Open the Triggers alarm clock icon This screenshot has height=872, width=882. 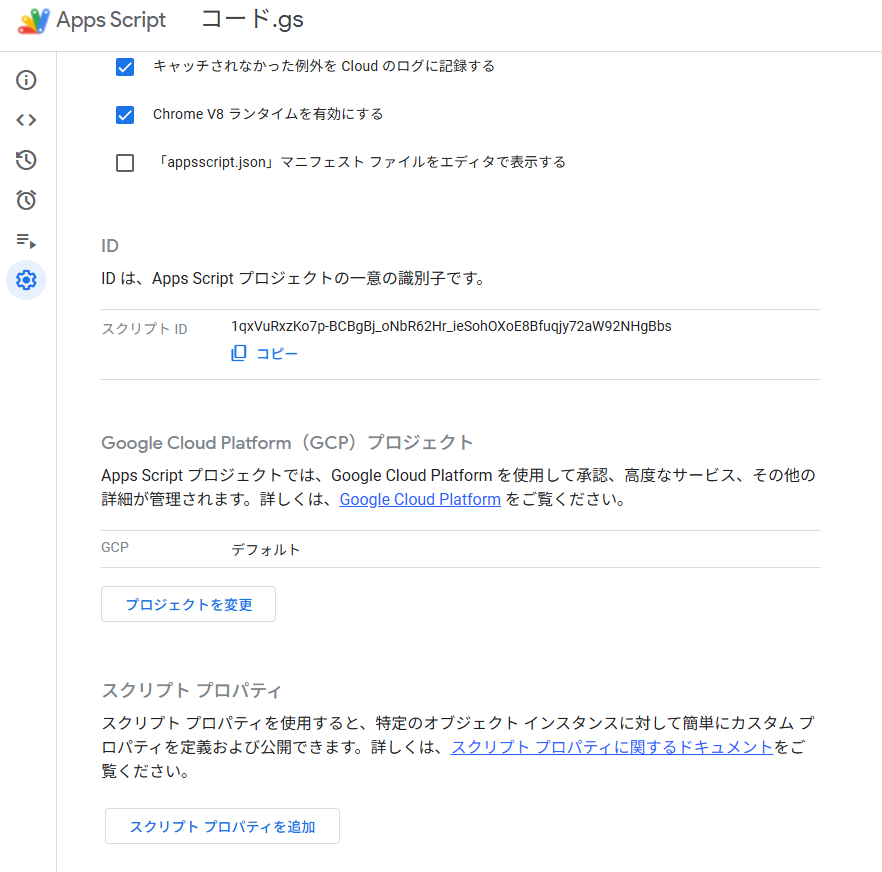click(26, 200)
